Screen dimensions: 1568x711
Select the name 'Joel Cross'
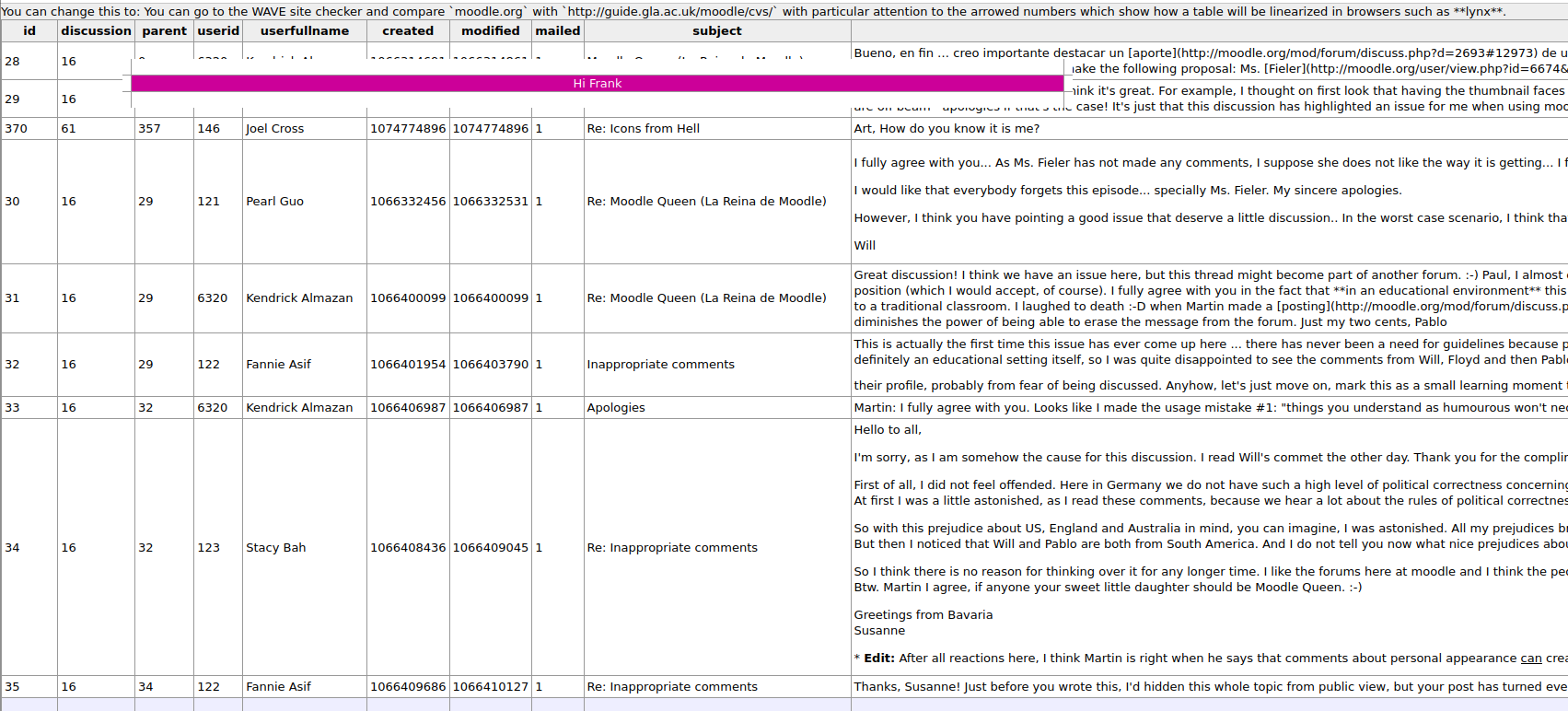274,128
